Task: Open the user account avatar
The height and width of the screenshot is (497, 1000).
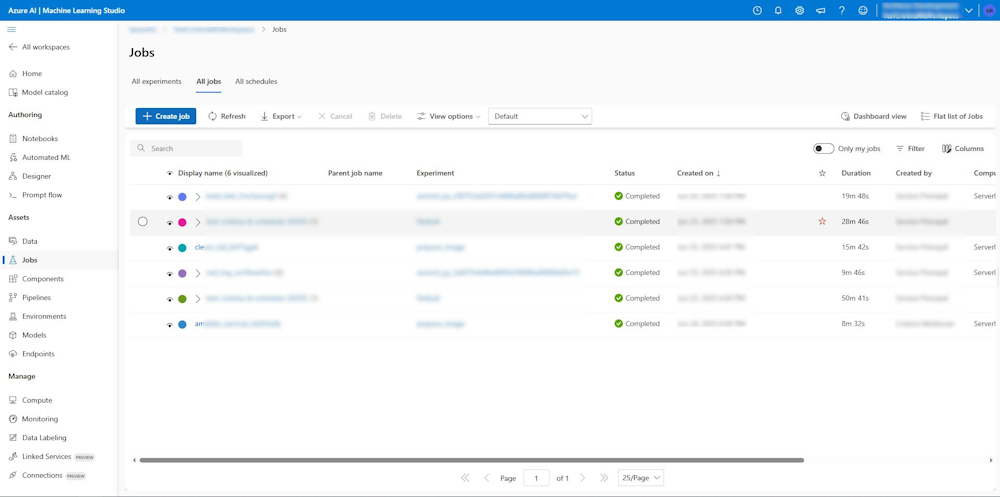Action: click(x=989, y=10)
